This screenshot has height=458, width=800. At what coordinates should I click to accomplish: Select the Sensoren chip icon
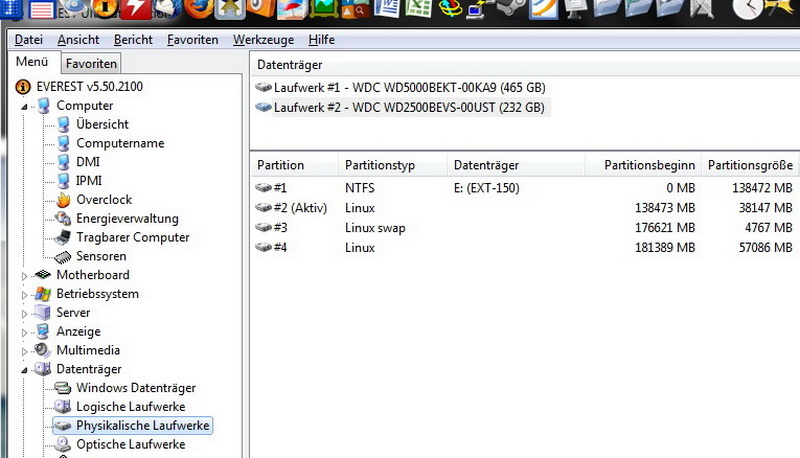(64, 257)
